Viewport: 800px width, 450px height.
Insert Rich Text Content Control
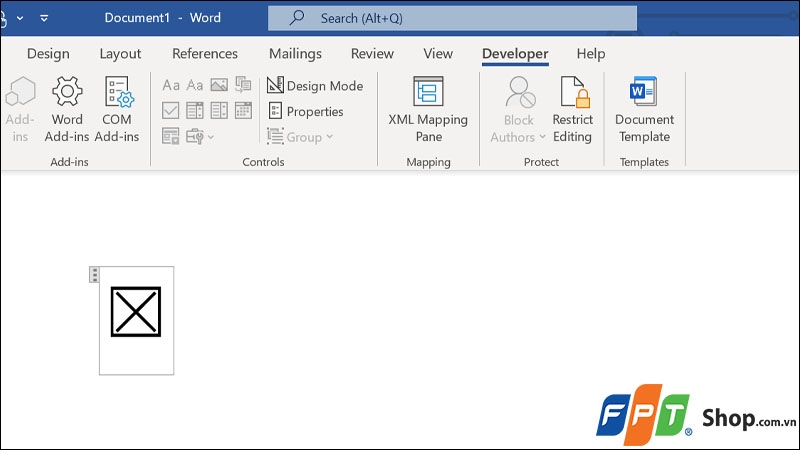[170, 85]
